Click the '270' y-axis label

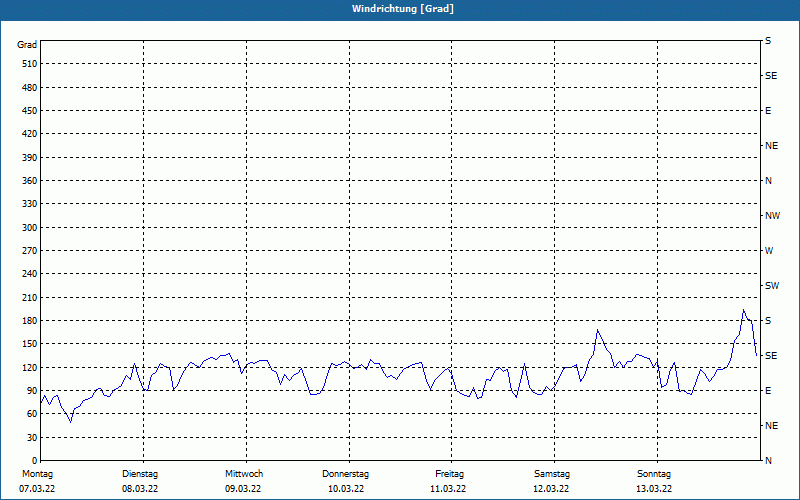[30, 251]
